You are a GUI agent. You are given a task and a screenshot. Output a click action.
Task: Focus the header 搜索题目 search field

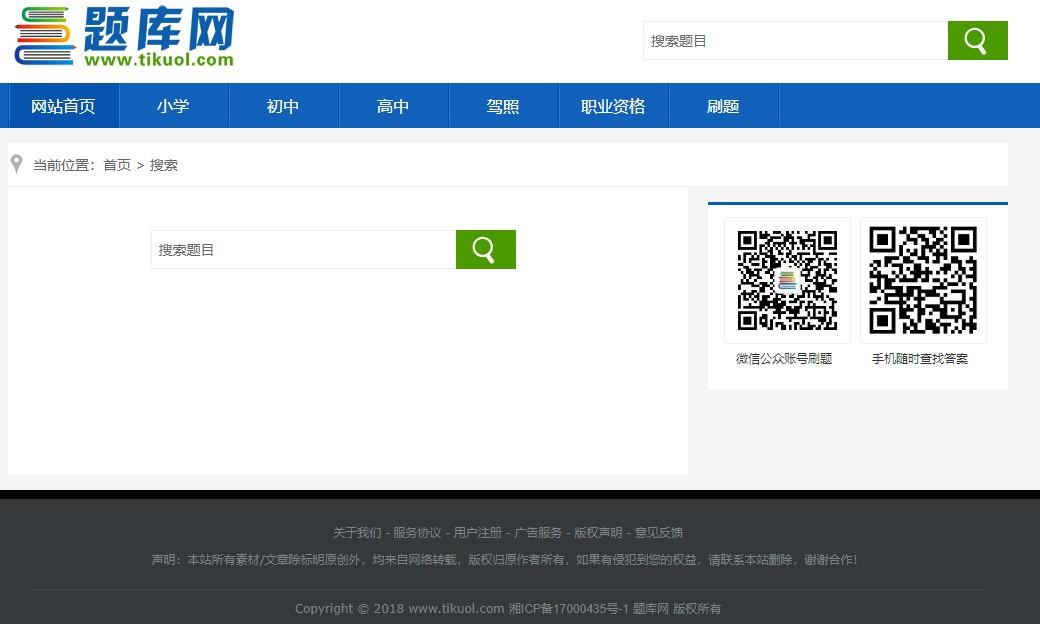(x=795, y=41)
